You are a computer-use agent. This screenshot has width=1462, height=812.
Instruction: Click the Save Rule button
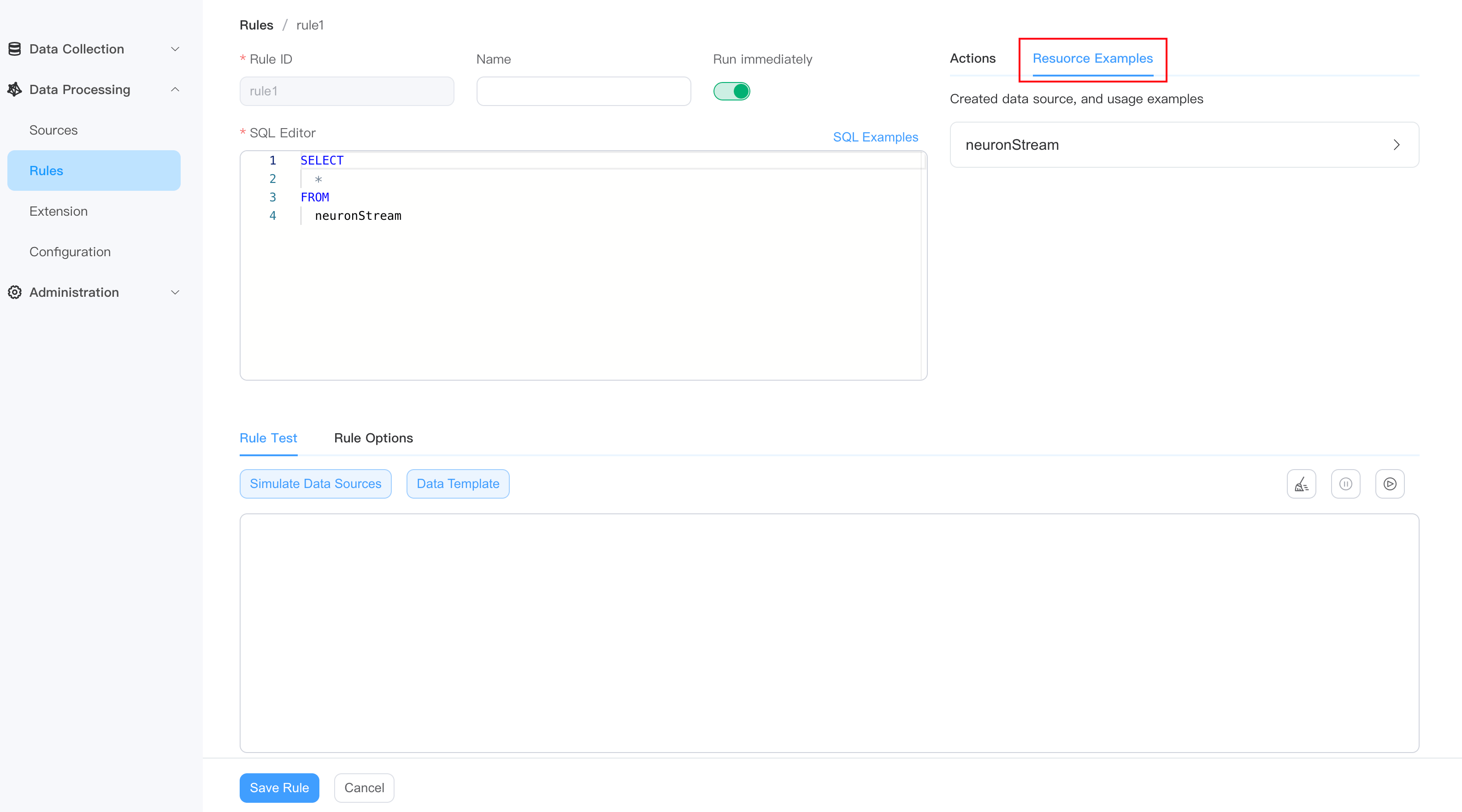pos(279,788)
